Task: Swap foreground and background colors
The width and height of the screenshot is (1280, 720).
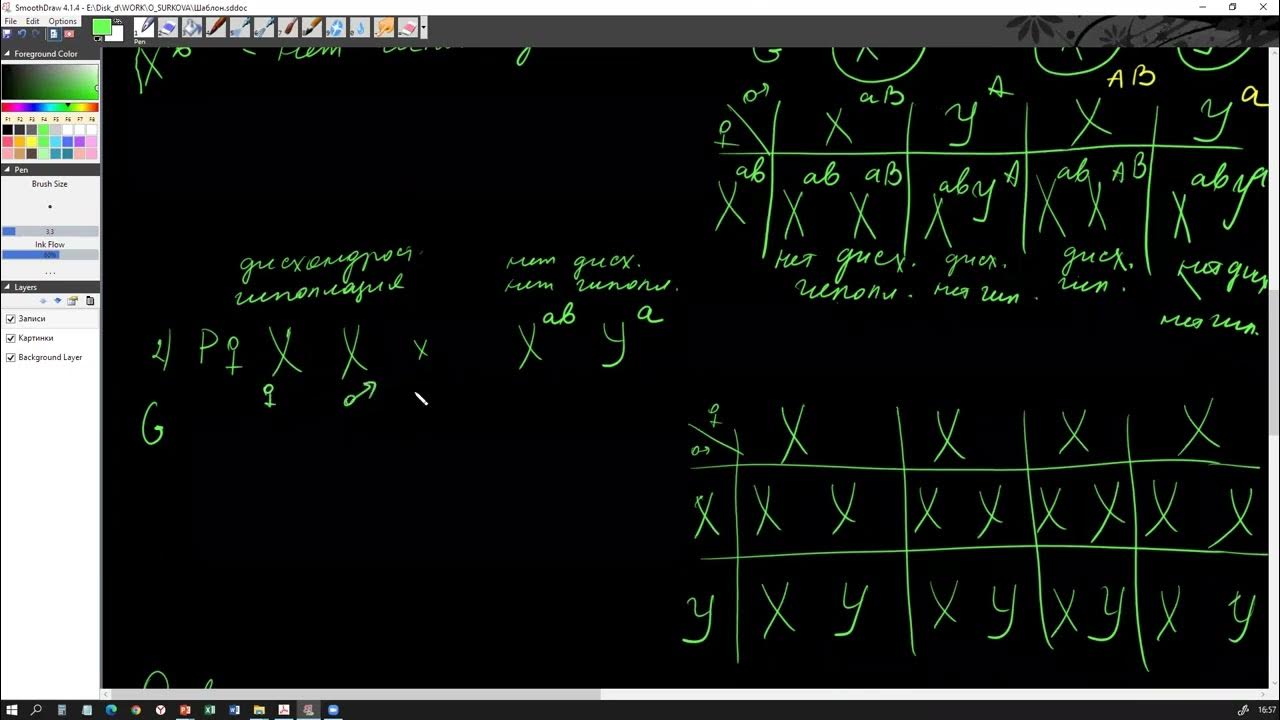Action: pyautogui.click(x=118, y=21)
